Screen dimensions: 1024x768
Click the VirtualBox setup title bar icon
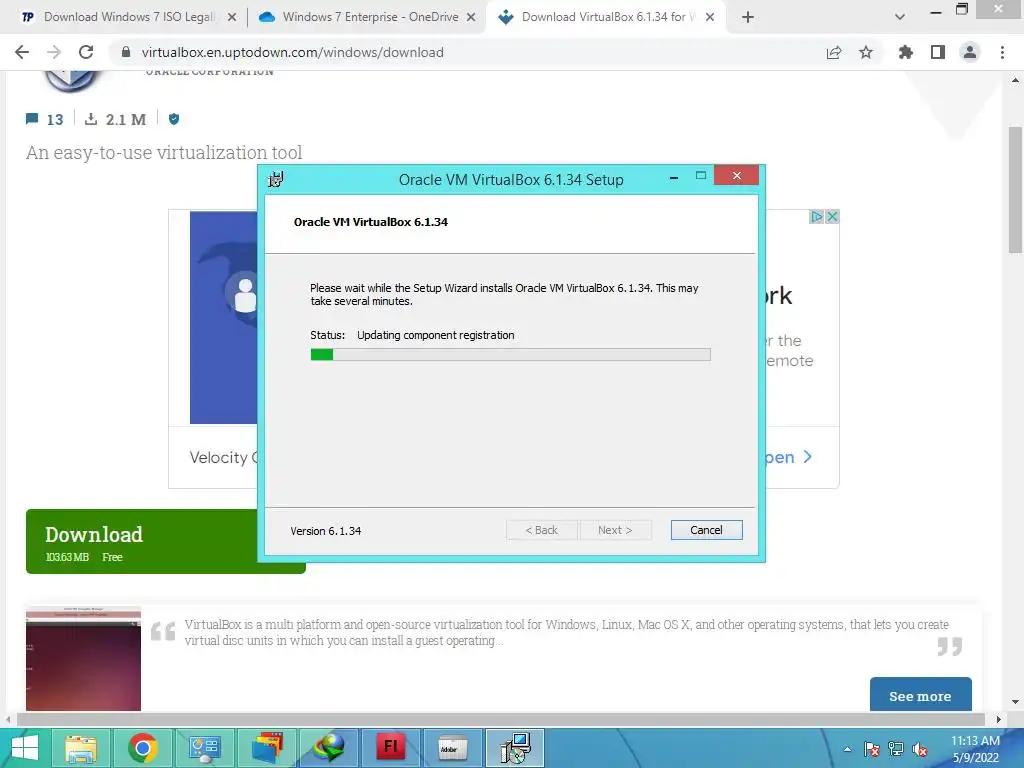(x=276, y=179)
